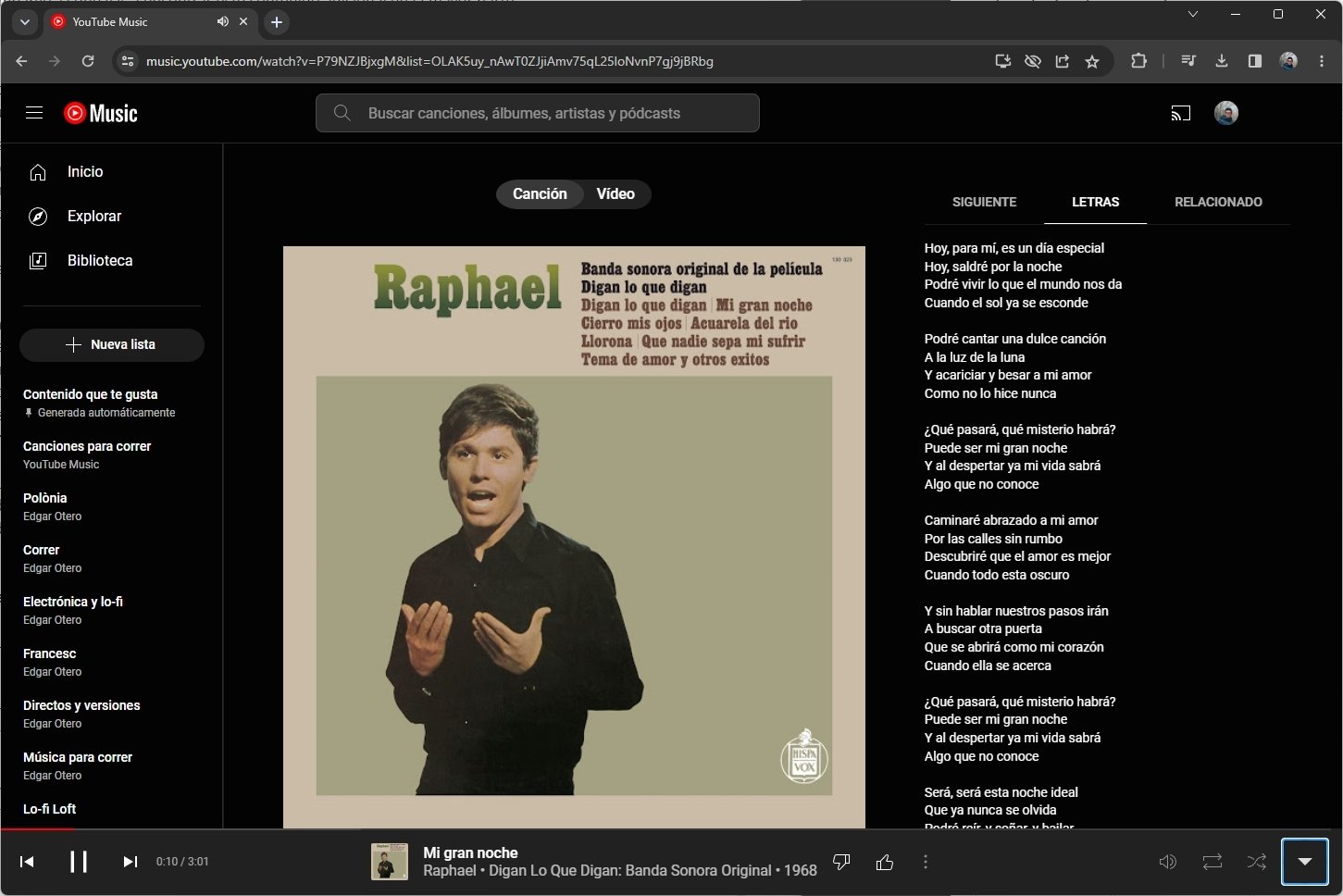1343x896 pixels.
Task: Select the LETRAS tab
Action: click(x=1096, y=202)
